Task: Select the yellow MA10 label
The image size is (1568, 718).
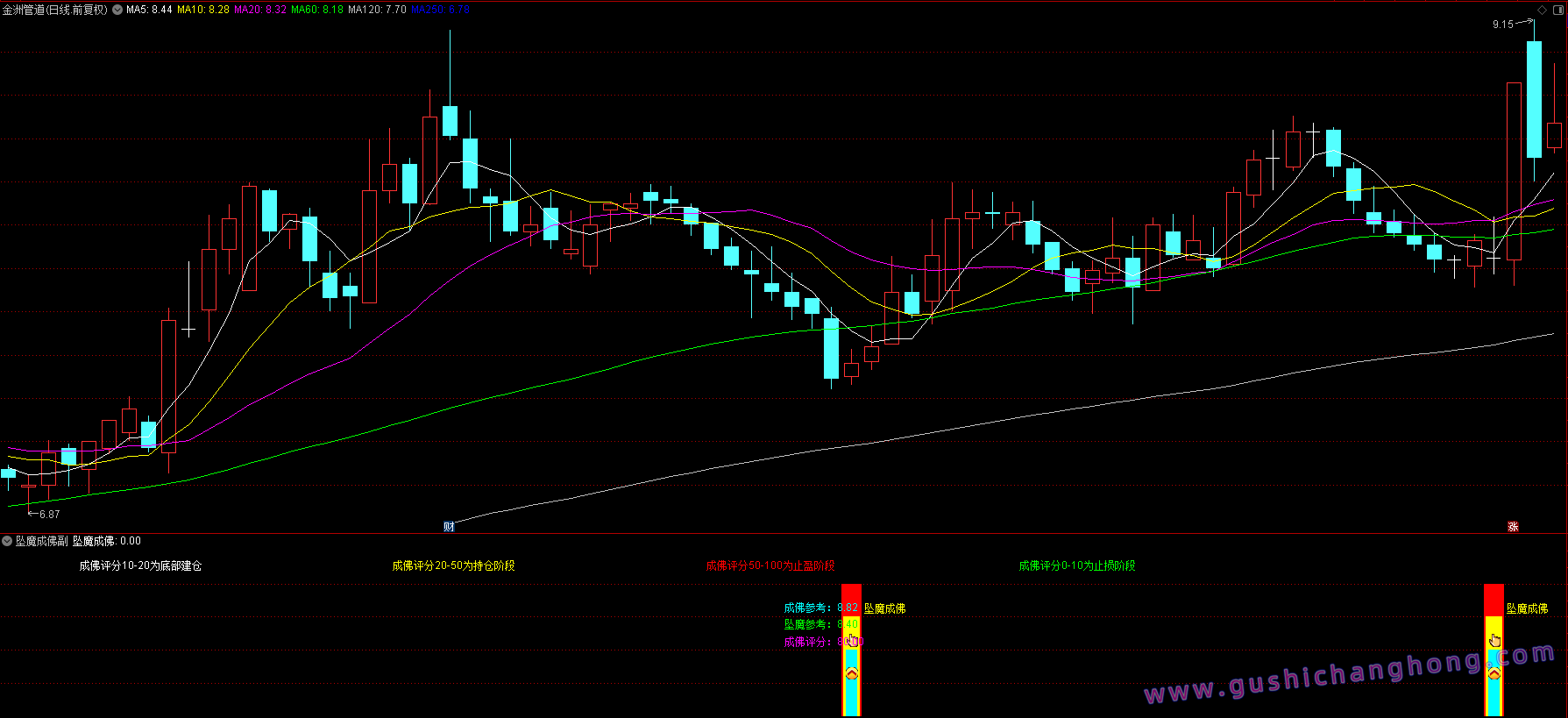Action: [202, 10]
